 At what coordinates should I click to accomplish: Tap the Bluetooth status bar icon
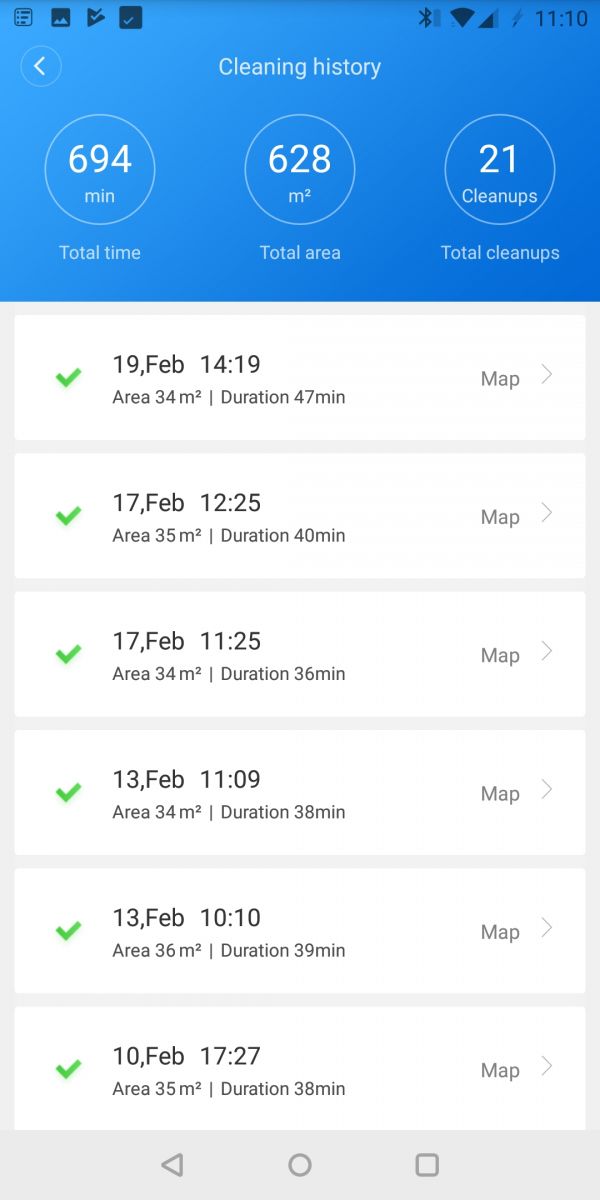click(x=426, y=18)
